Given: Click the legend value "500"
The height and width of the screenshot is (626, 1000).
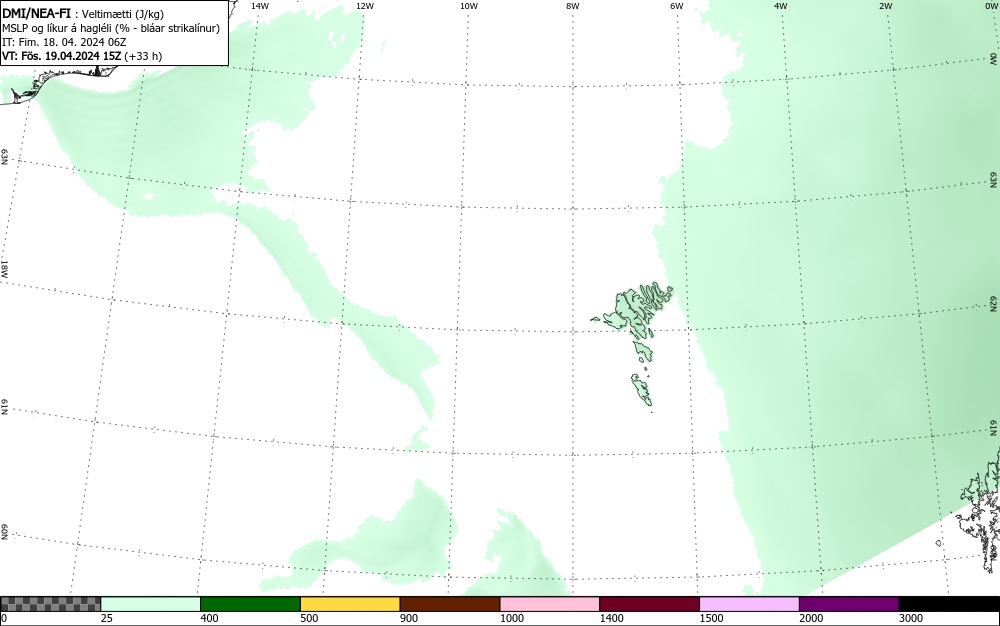Looking at the screenshot, I should tap(309, 618).
